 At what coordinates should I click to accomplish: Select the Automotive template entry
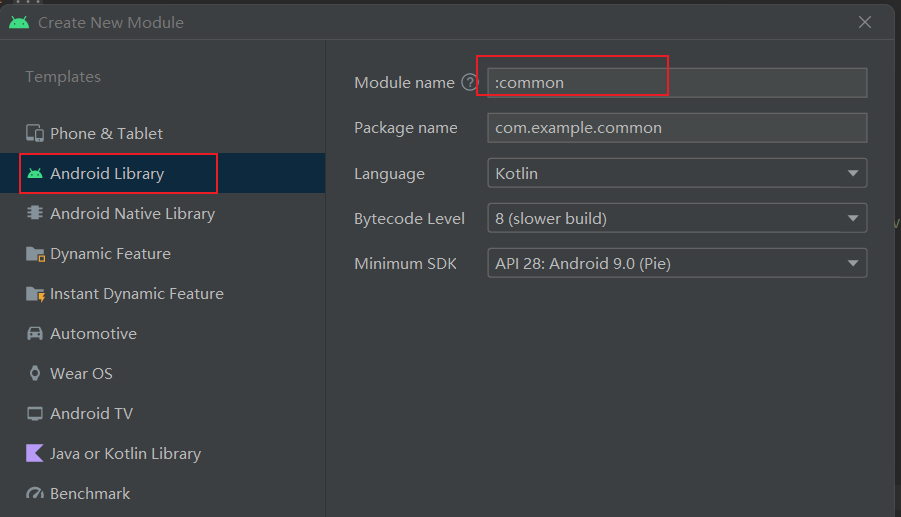pyautogui.click(x=93, y=333)
